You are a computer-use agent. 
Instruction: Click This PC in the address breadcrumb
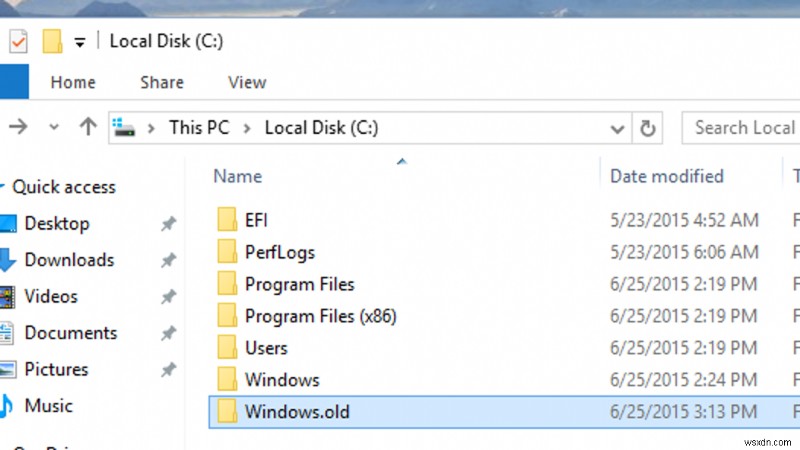pyautogui.click(x=200, y=128)
